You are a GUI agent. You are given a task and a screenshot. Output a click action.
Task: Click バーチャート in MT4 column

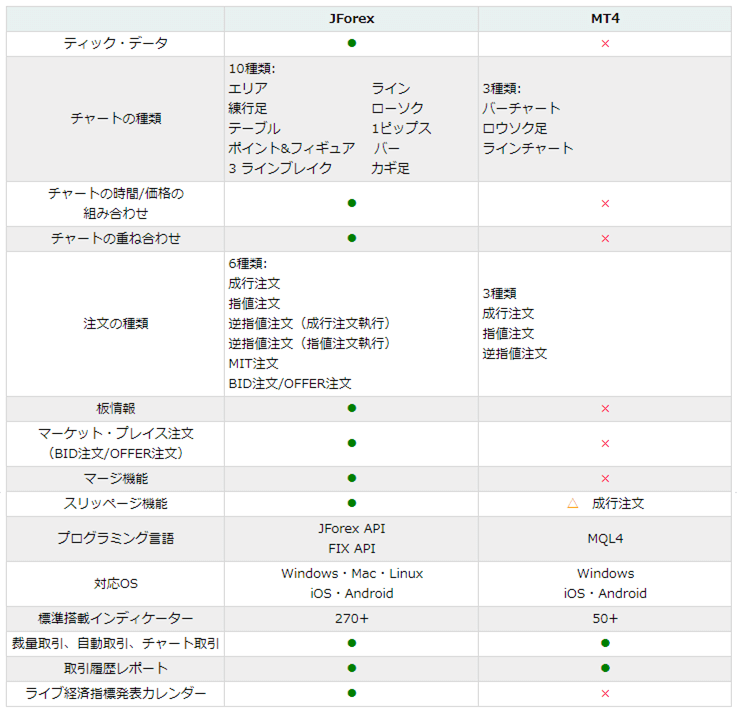521,109
